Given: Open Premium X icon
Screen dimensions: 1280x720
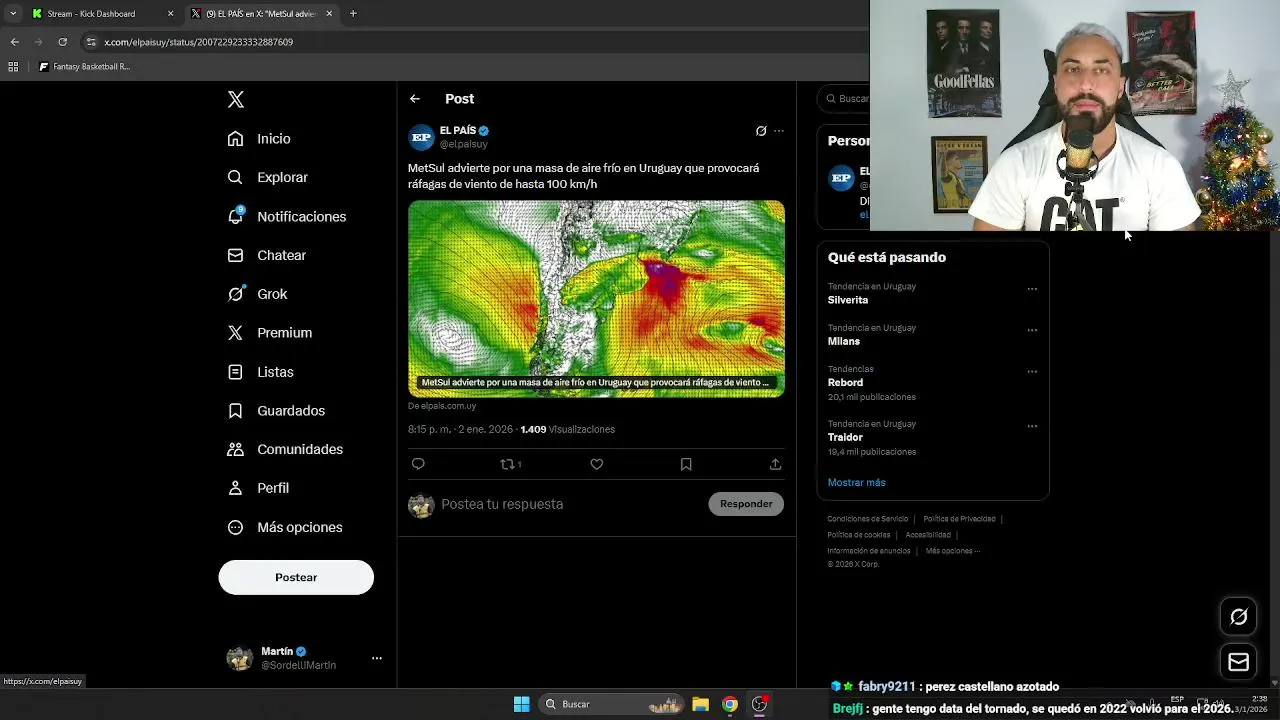Looking at the screenshot, I should point(235,333).
